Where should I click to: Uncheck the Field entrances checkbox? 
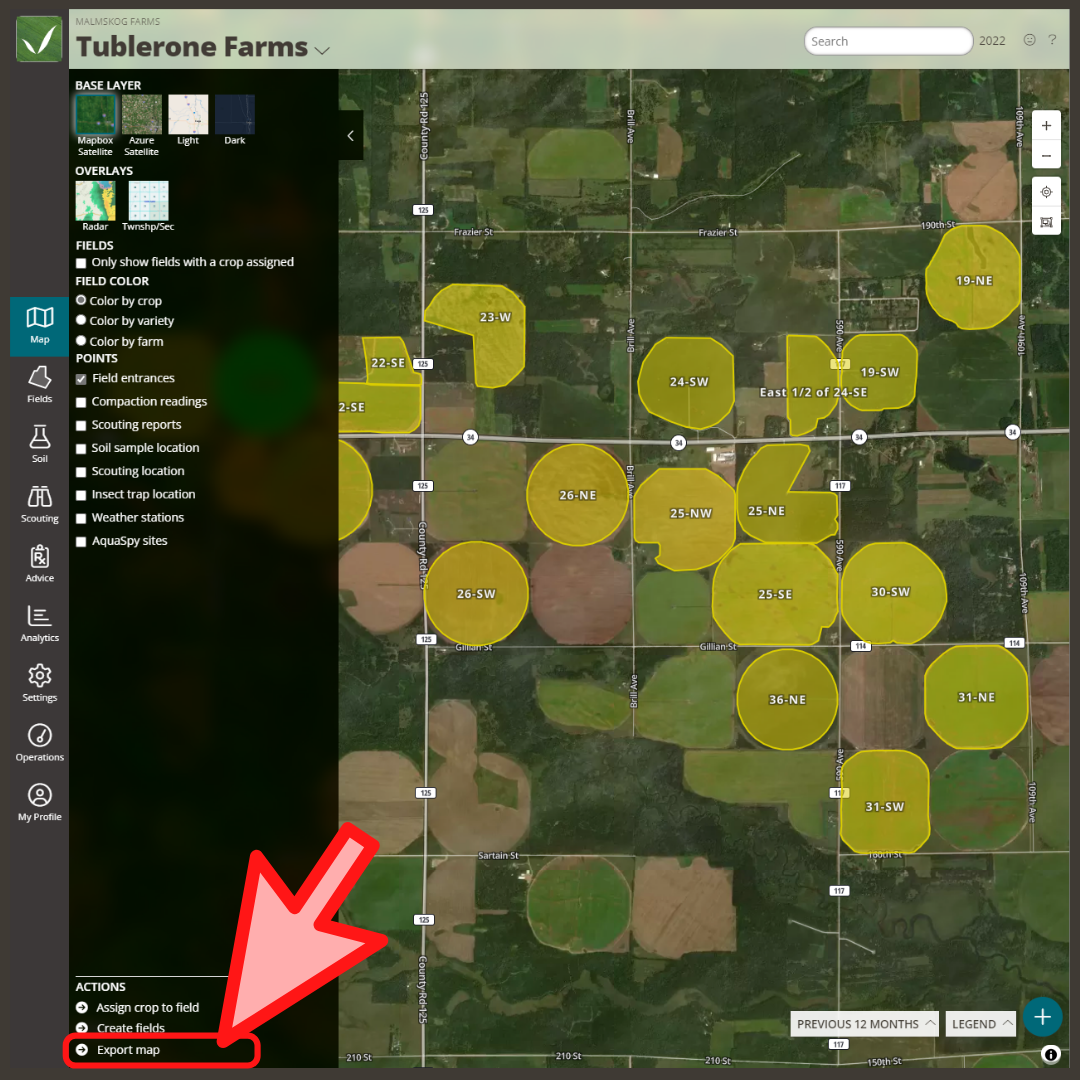coord(81,379)
